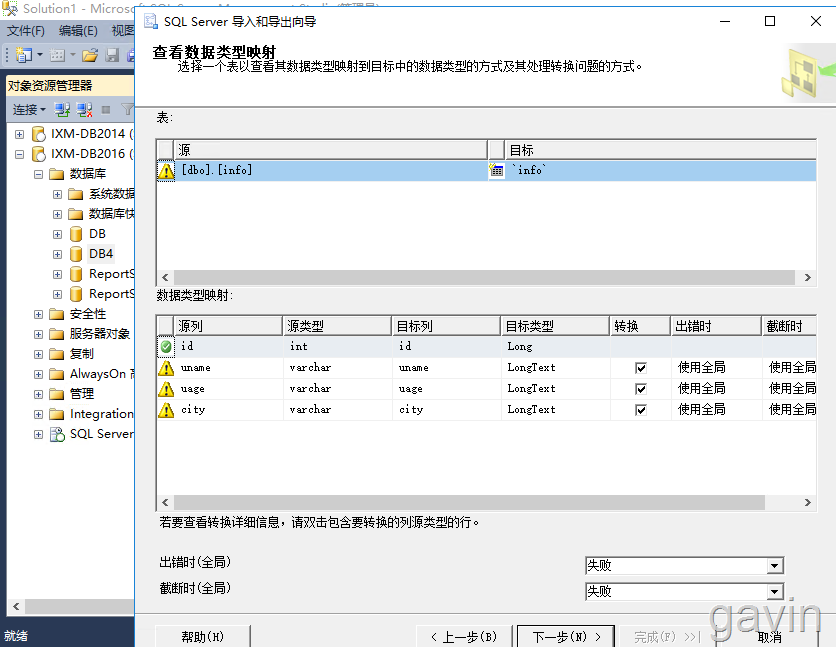Click the 取消 button
836x647 pixels.
(769, 636)
